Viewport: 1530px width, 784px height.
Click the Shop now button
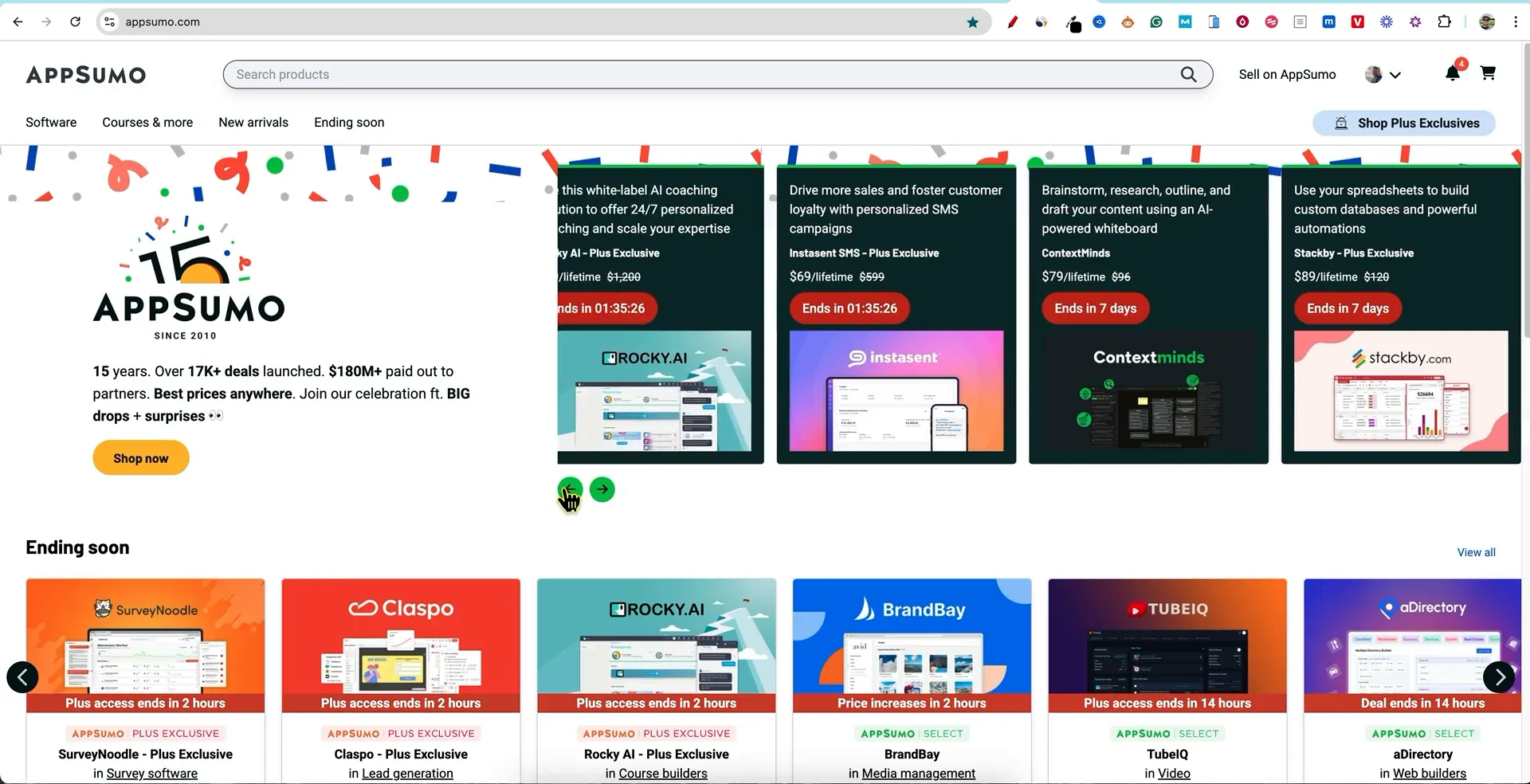click(x=141, y=458)
